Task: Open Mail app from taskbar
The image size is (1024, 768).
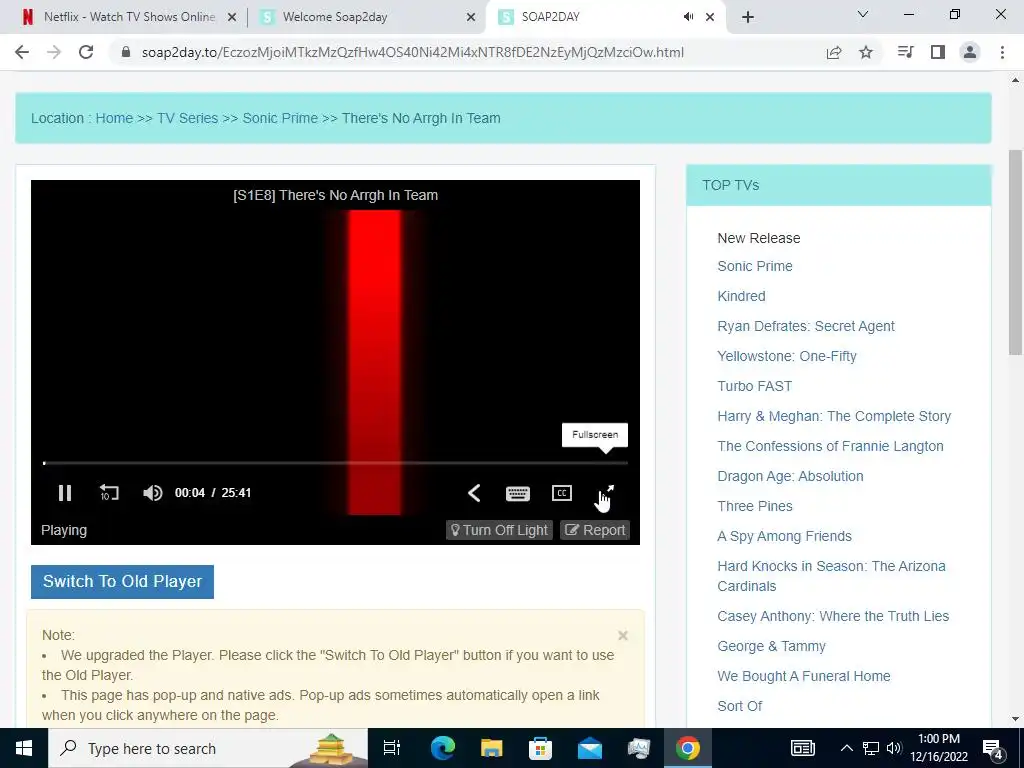Action: pyautogui.click(x=589, y=748)
